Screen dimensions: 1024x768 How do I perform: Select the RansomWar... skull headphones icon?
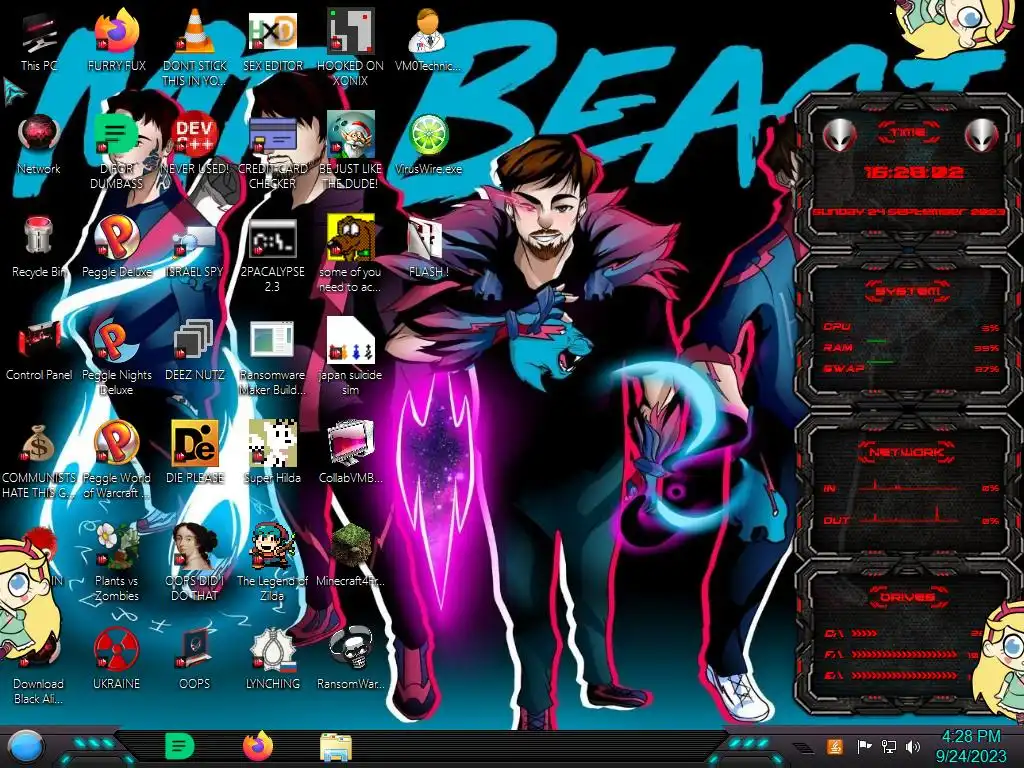coord(351,658)
